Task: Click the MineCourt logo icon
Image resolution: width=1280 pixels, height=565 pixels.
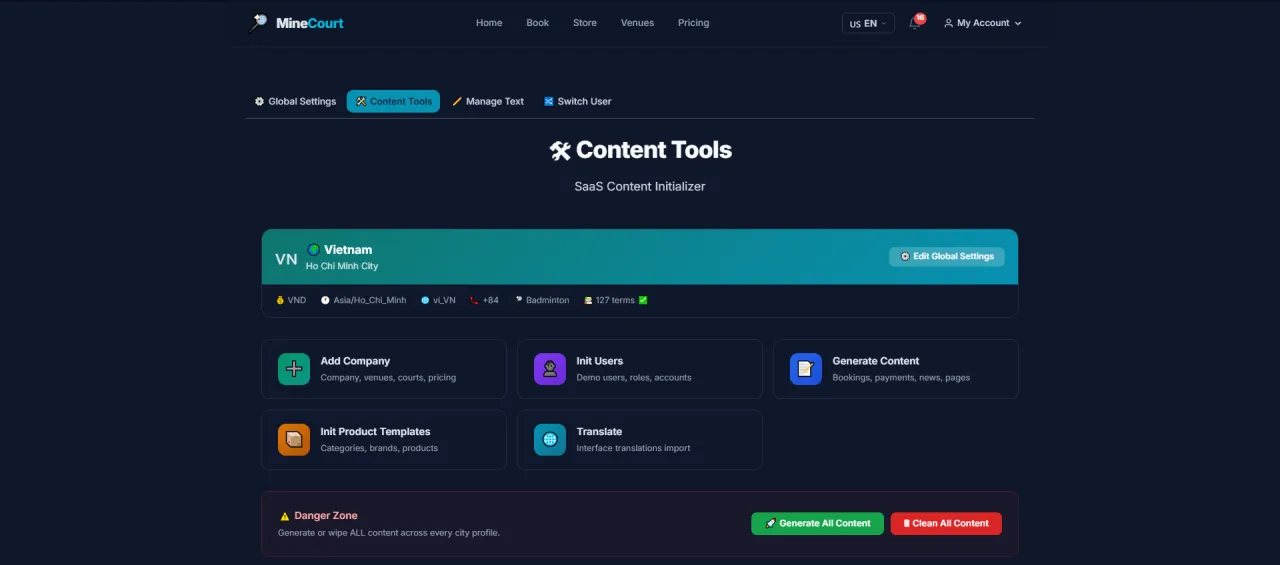Action: click(259, 22)
